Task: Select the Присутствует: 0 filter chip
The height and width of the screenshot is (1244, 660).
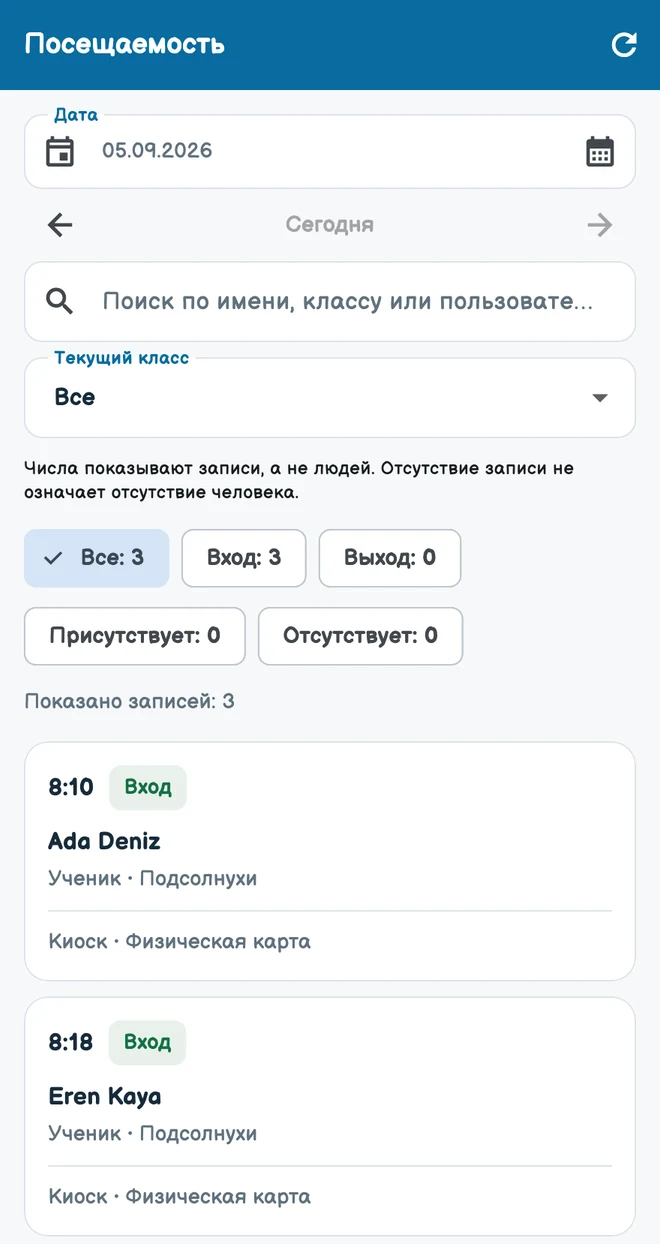Action: tap(135, 636)
